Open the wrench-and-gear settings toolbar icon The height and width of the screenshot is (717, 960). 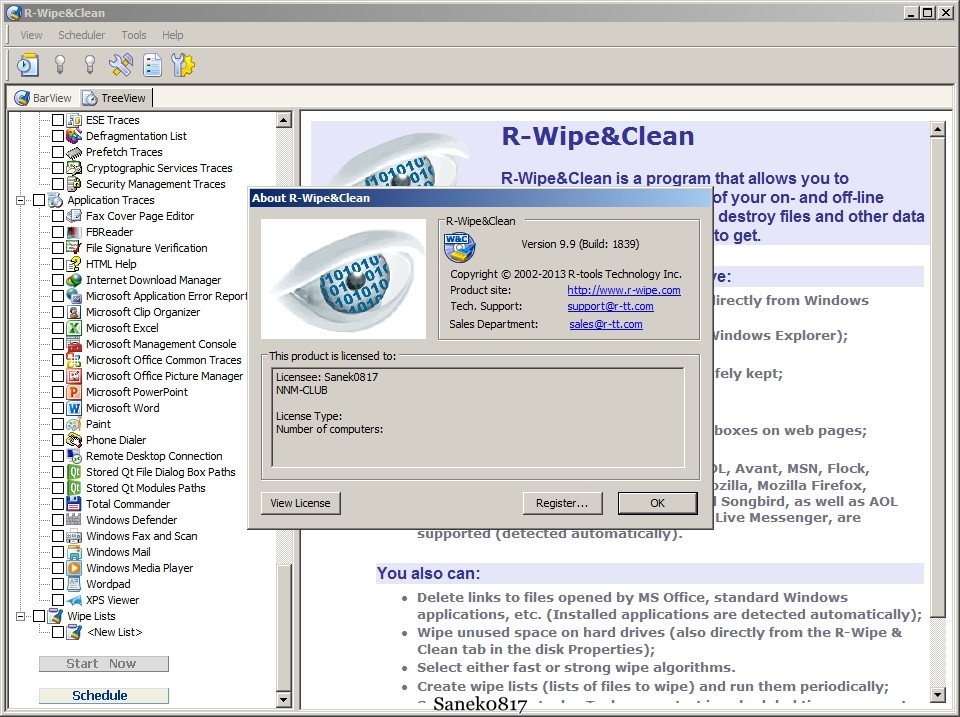tap(183, 65)
